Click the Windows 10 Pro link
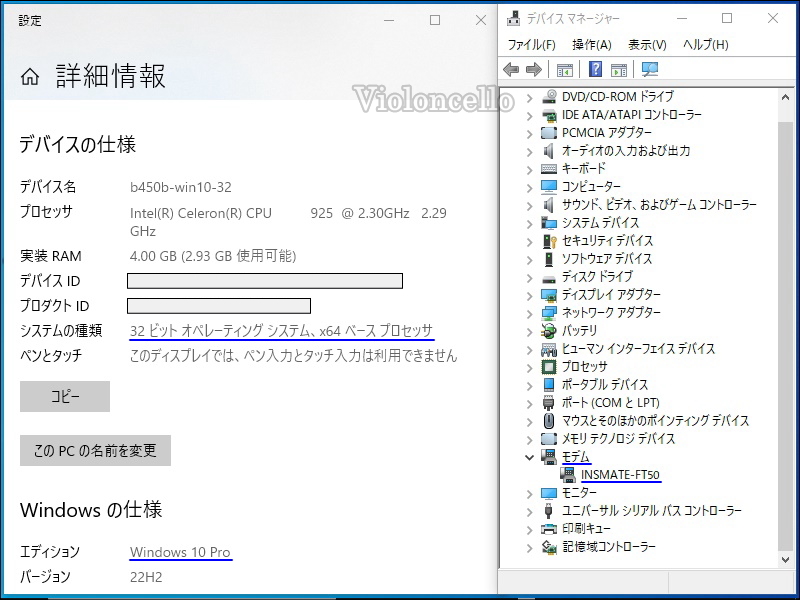This screenshot has height=600, width=800. point(180,552)
